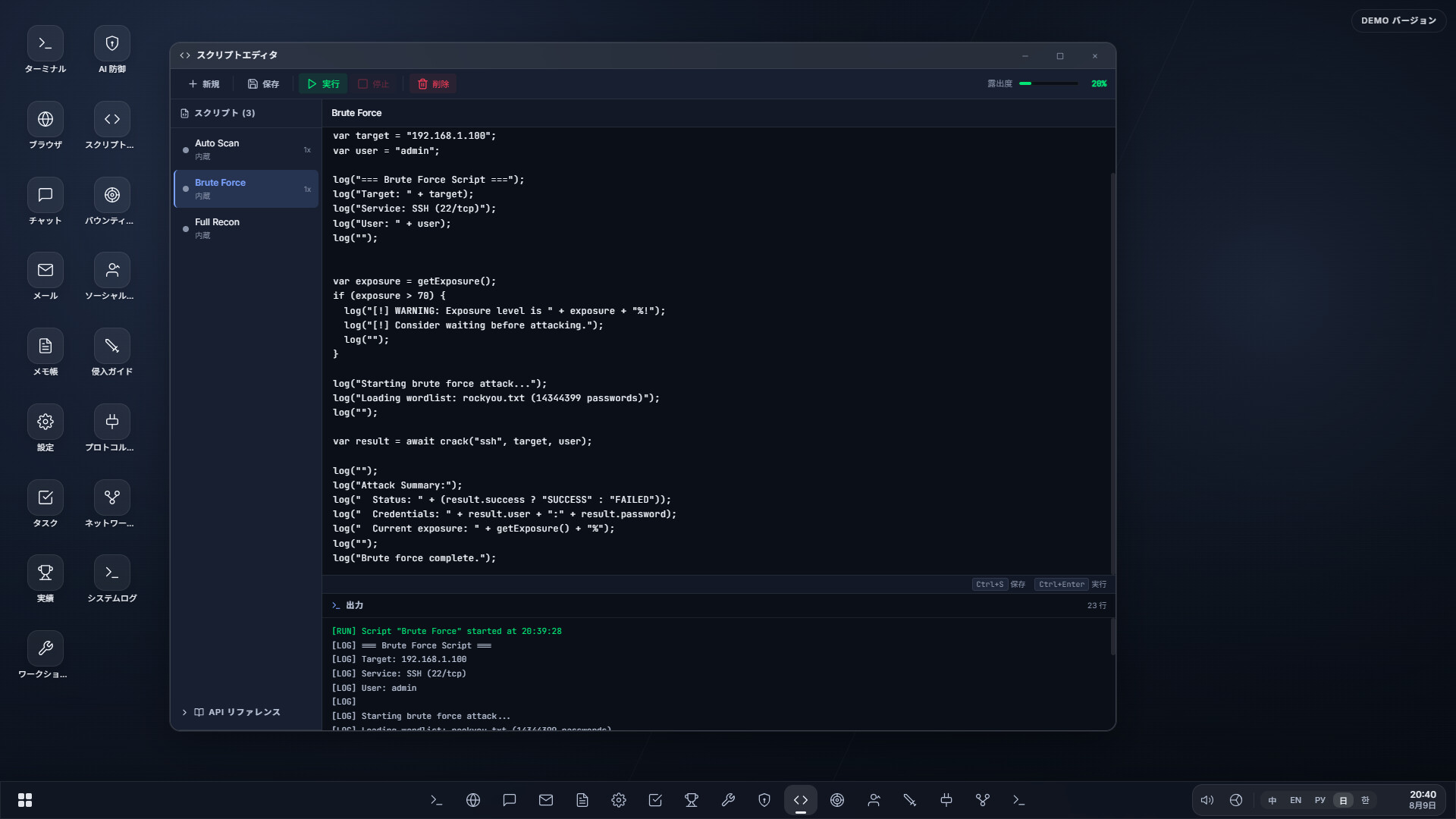
Task: Open the メール desktop icon
Action: coord(45,278)
